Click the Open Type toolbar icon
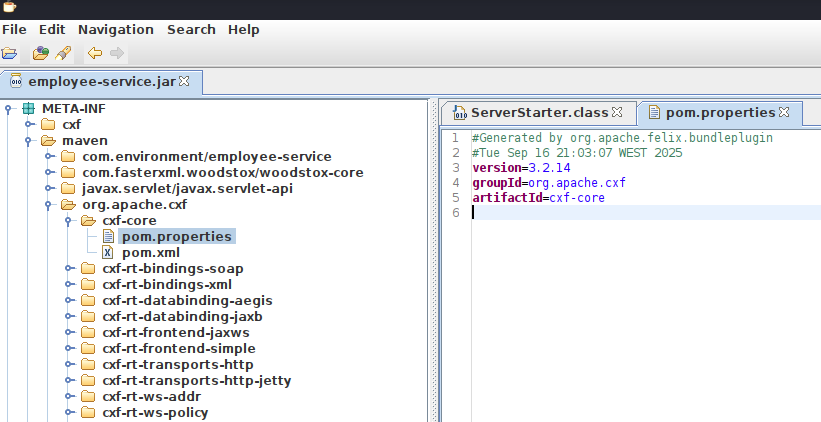821x422 pixels. (x=40, y=53)
